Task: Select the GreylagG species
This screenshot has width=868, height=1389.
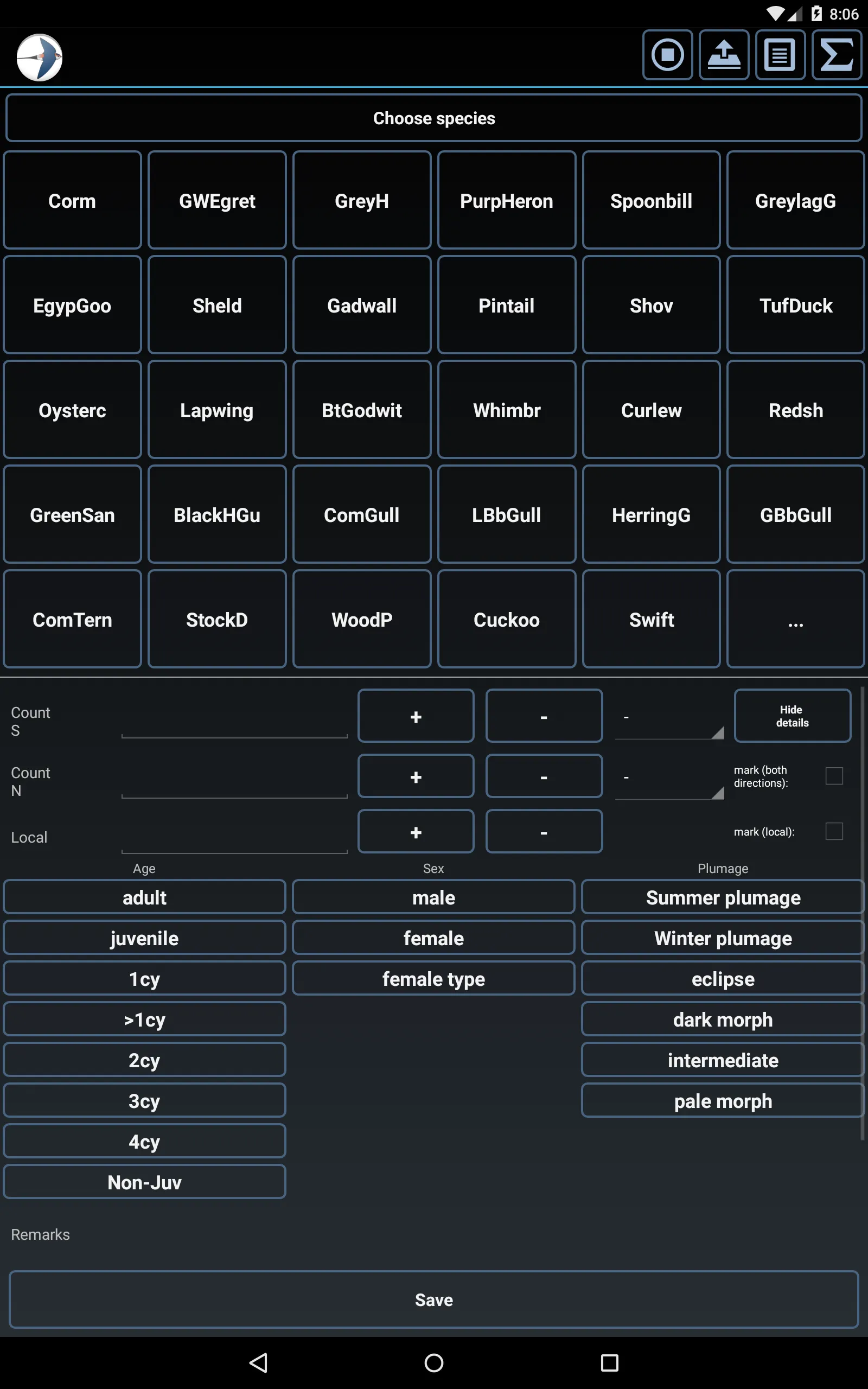Action: 796,200
